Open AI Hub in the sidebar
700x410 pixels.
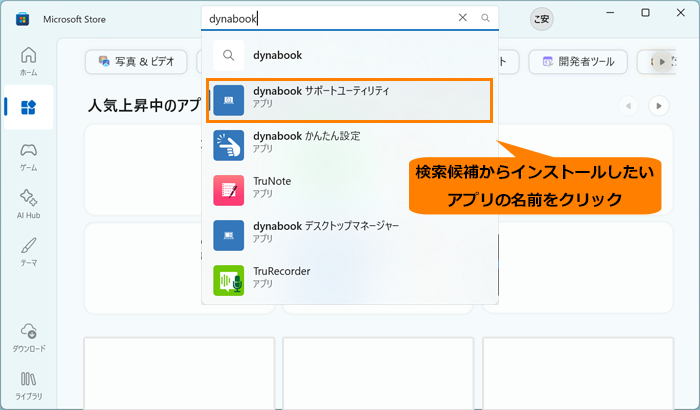pyautogui.click(x=29, y=204)
